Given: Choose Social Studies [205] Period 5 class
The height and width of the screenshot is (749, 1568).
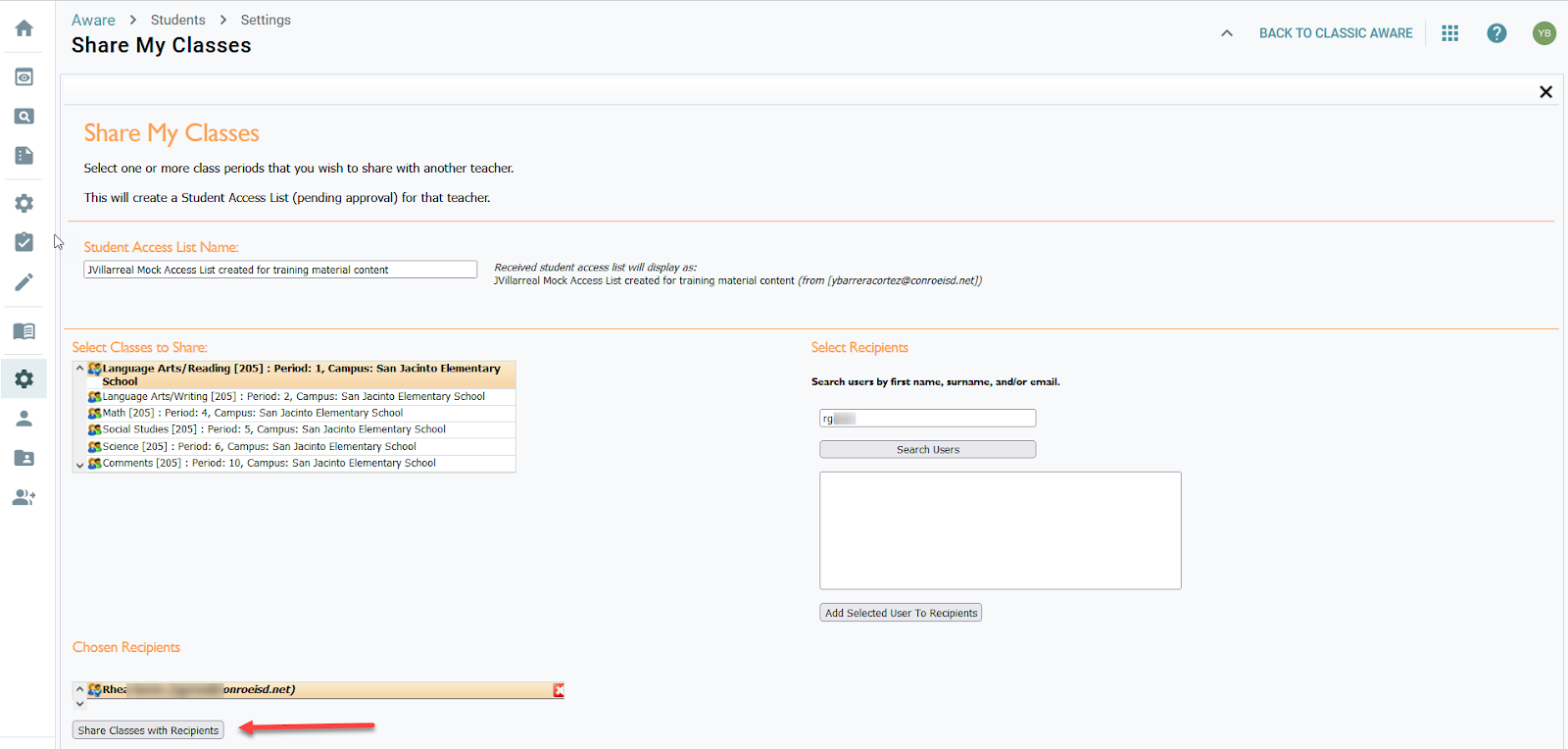Looking at the screenshot, I should point(274,429).
